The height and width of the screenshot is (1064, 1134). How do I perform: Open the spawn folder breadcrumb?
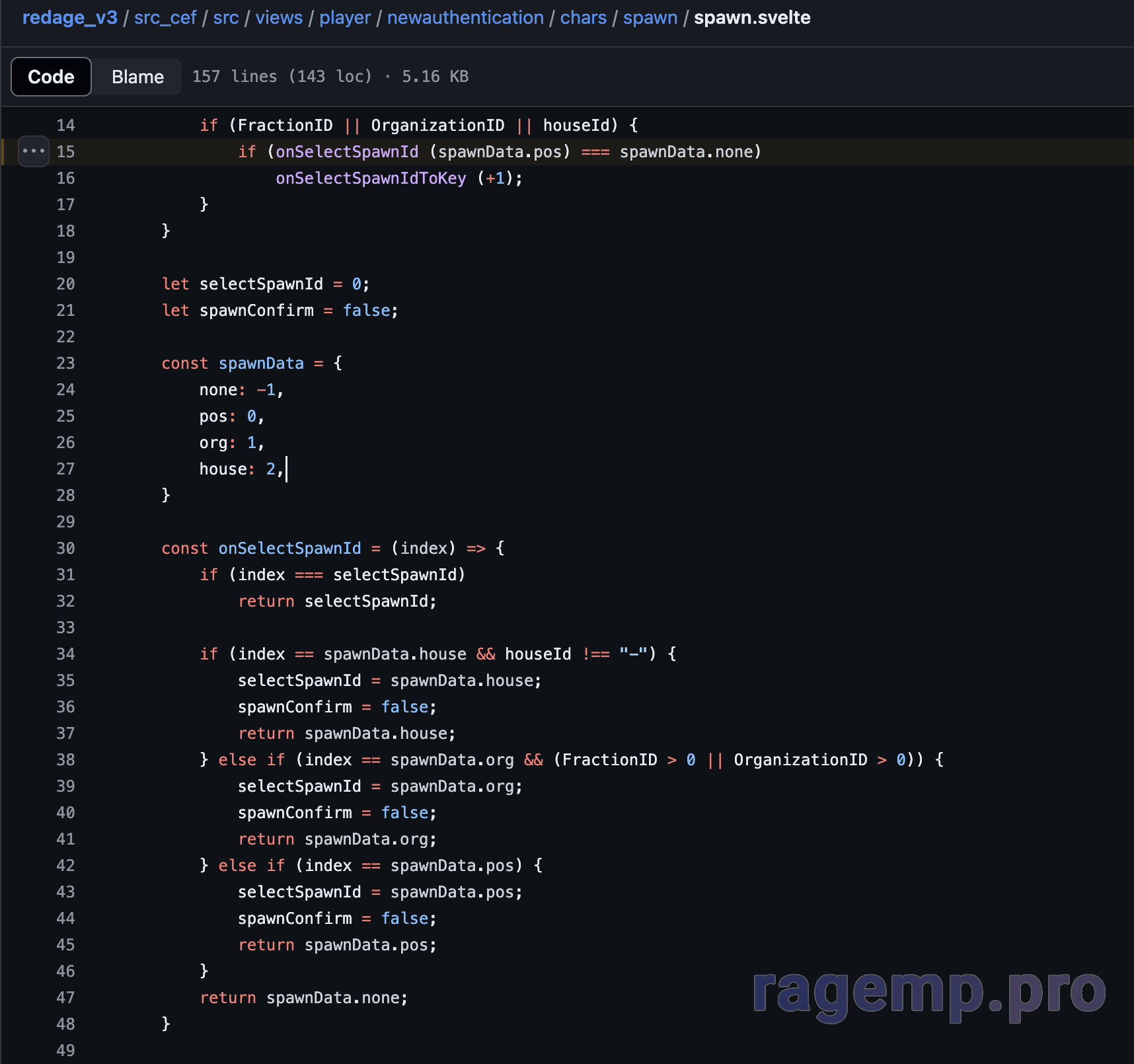[x=650, y=18]
